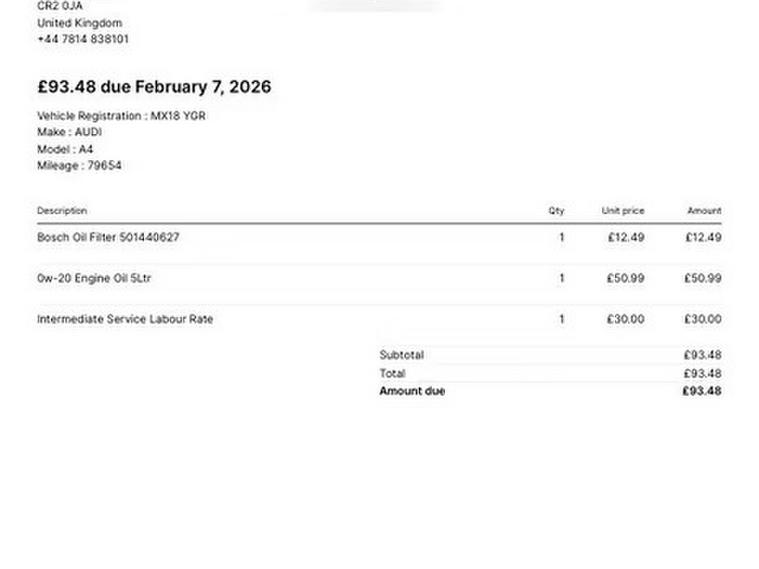Click the Qty column header
The width and height of the screenshot is (759, 569).
pos(556,211)
